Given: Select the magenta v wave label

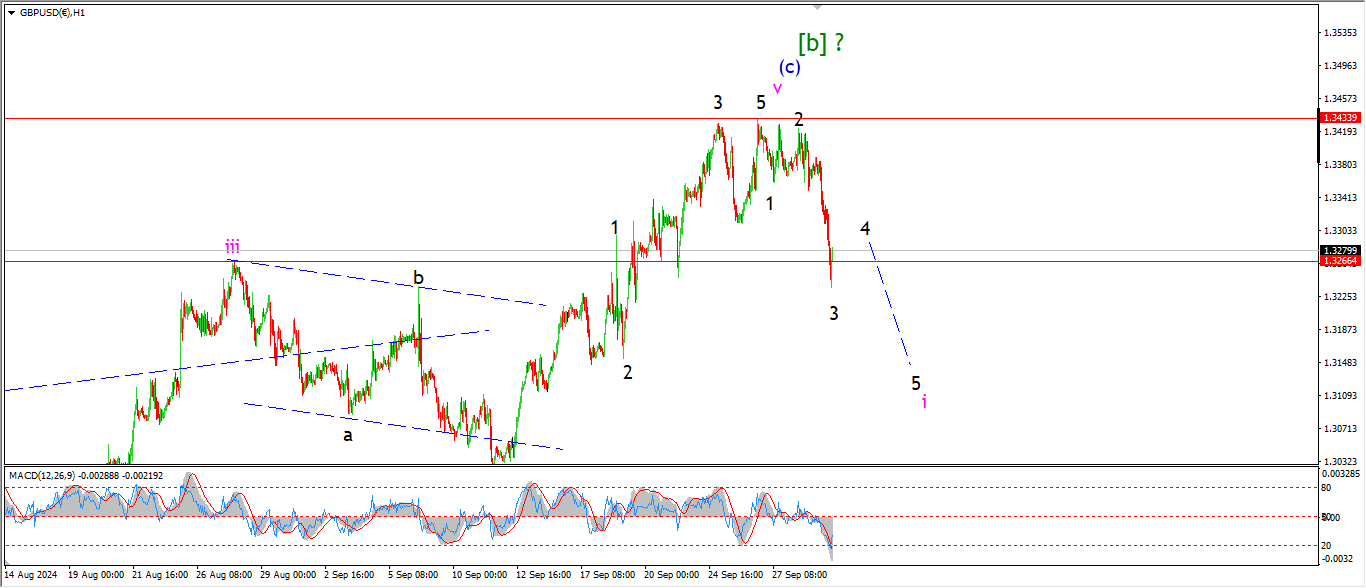Looking at the screenshot, I should pyautogui.click(x=777, y=89).
